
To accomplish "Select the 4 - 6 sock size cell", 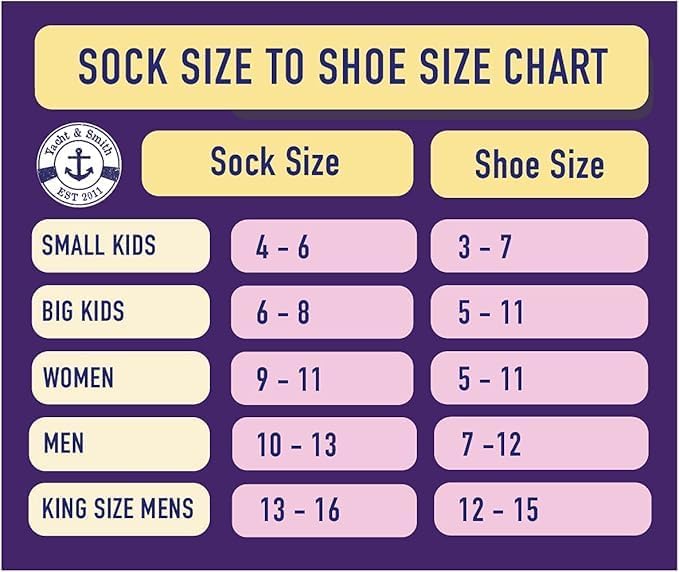I will [x=323, y=246].
